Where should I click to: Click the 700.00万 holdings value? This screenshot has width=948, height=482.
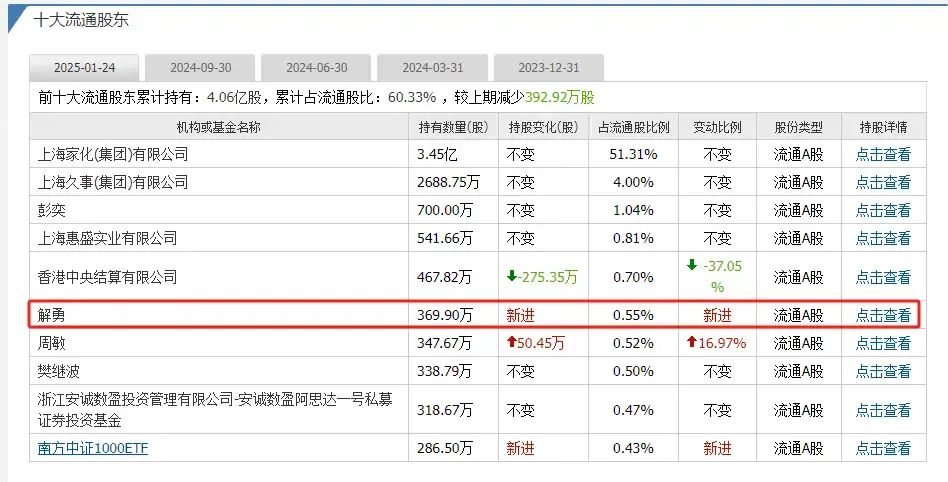point(445,210)
